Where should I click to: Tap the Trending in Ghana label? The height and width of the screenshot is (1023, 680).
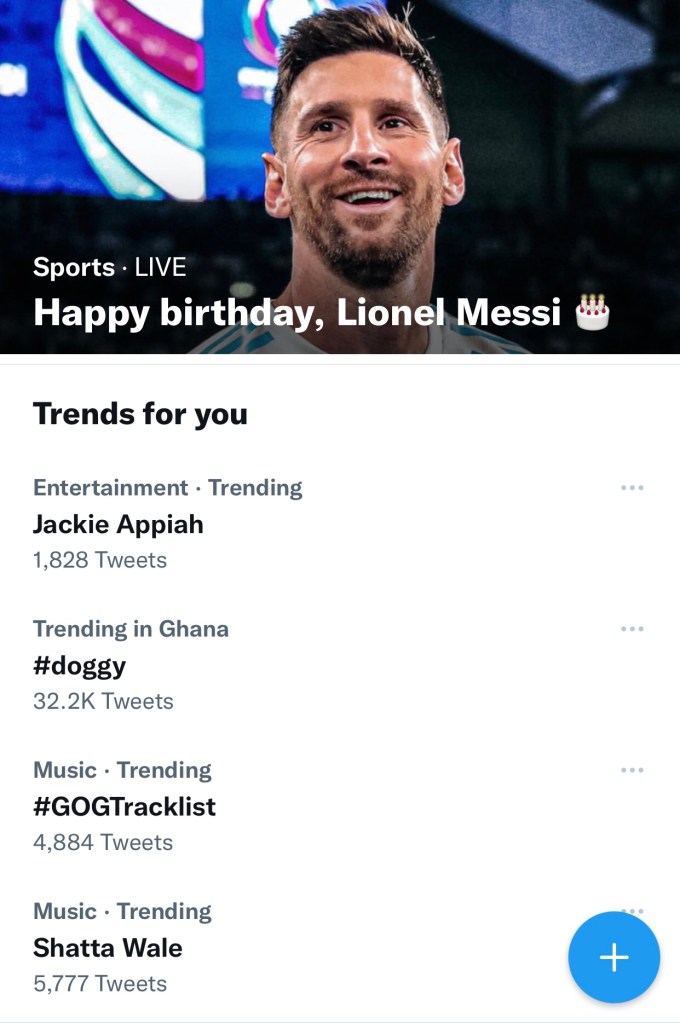(131, 629)
